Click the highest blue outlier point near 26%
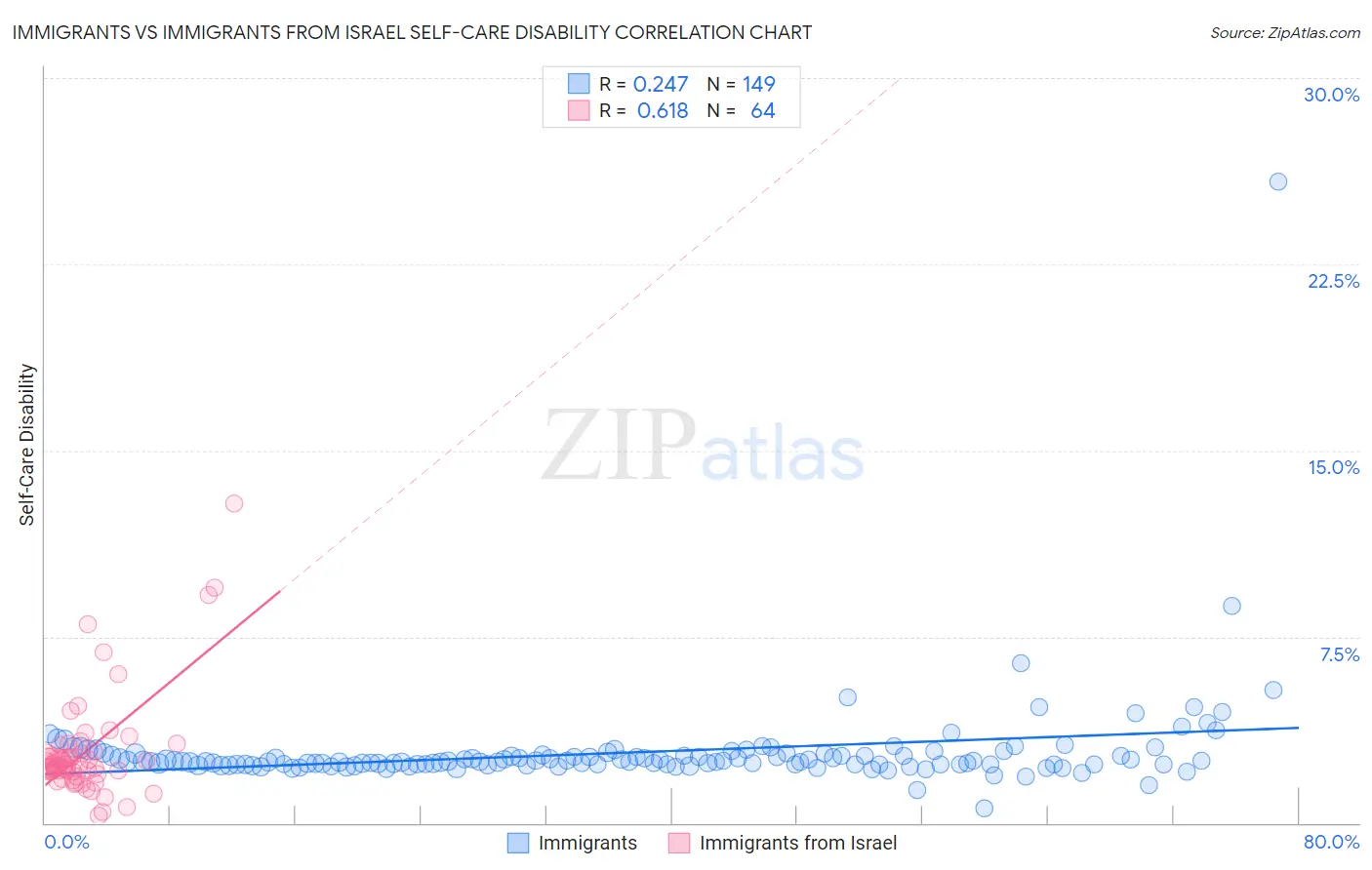Screen dimensions: 1372x870 (1277, 181)
